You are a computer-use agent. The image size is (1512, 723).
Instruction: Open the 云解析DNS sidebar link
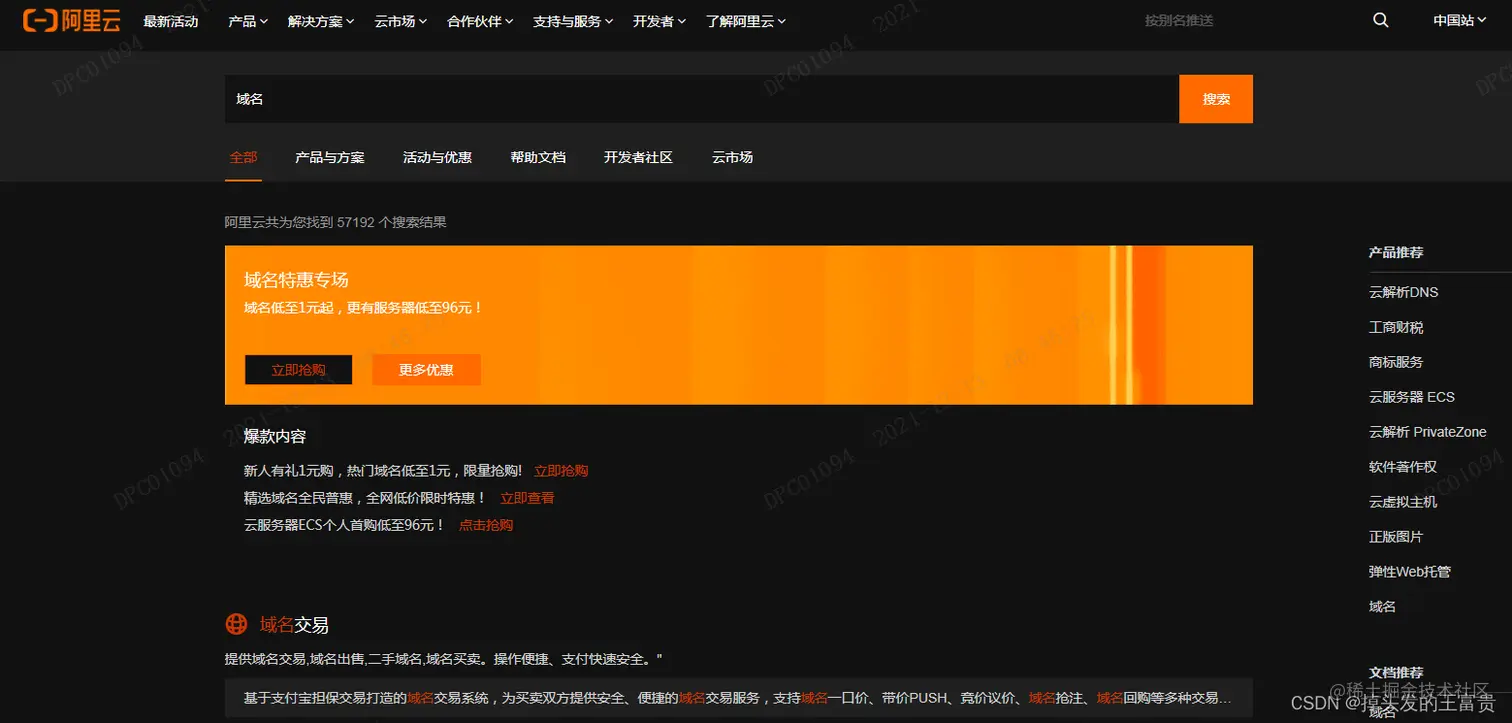click(1403, 291)
